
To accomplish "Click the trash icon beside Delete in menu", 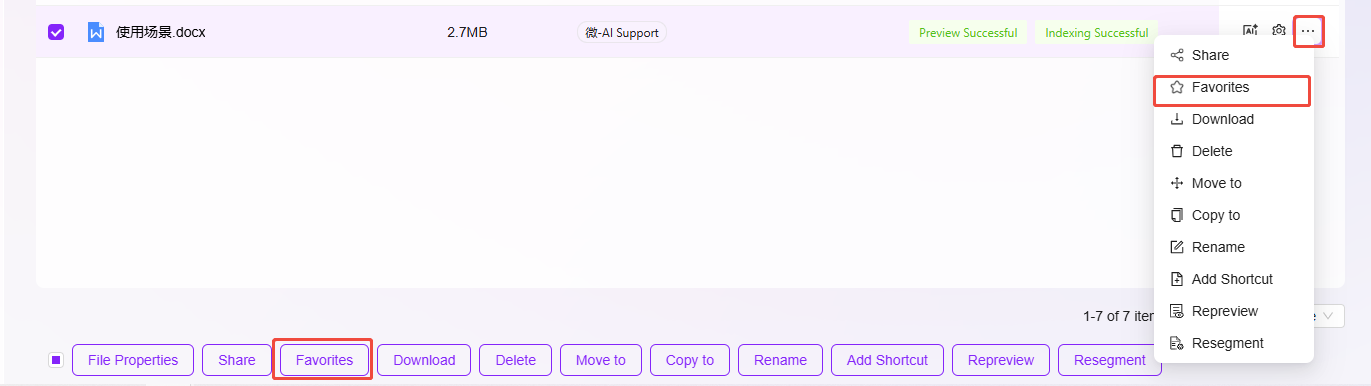I will click(x=1177, y=151).
